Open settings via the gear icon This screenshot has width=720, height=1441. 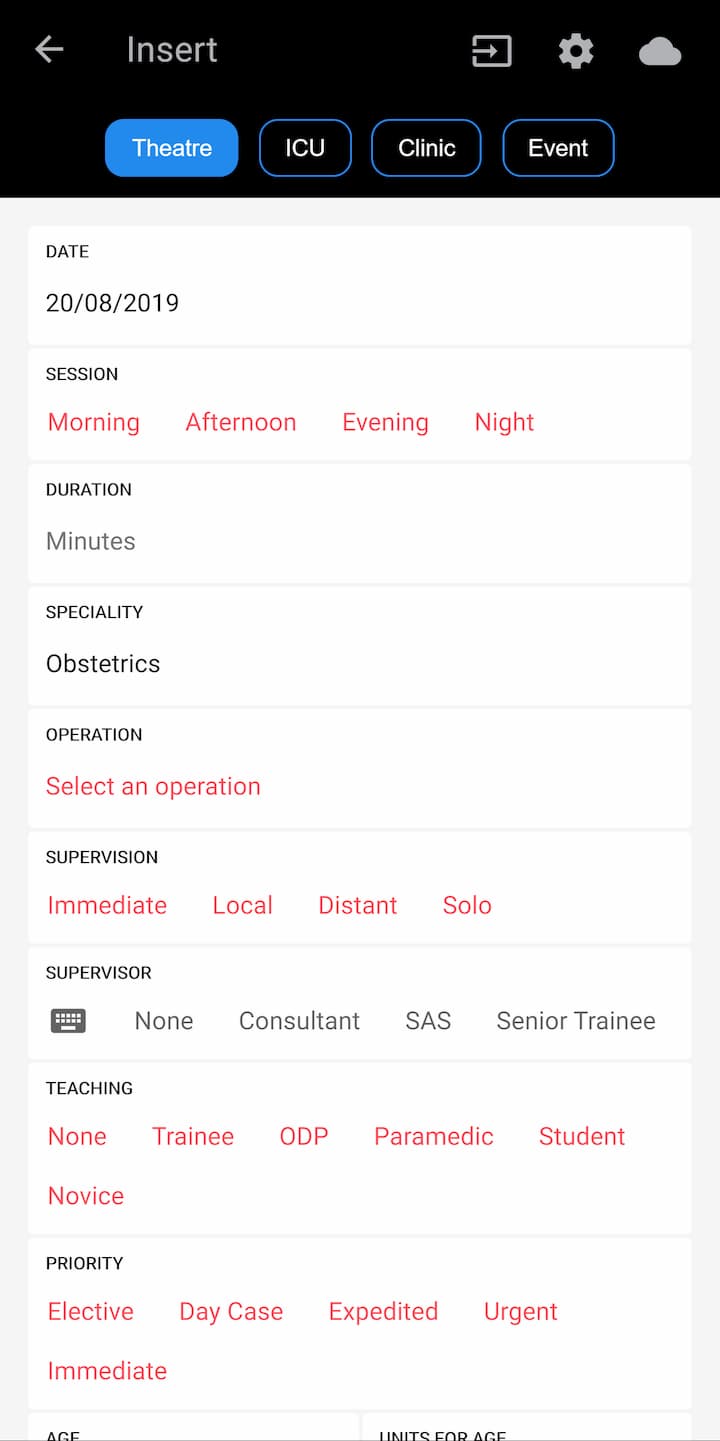(576, 51)
